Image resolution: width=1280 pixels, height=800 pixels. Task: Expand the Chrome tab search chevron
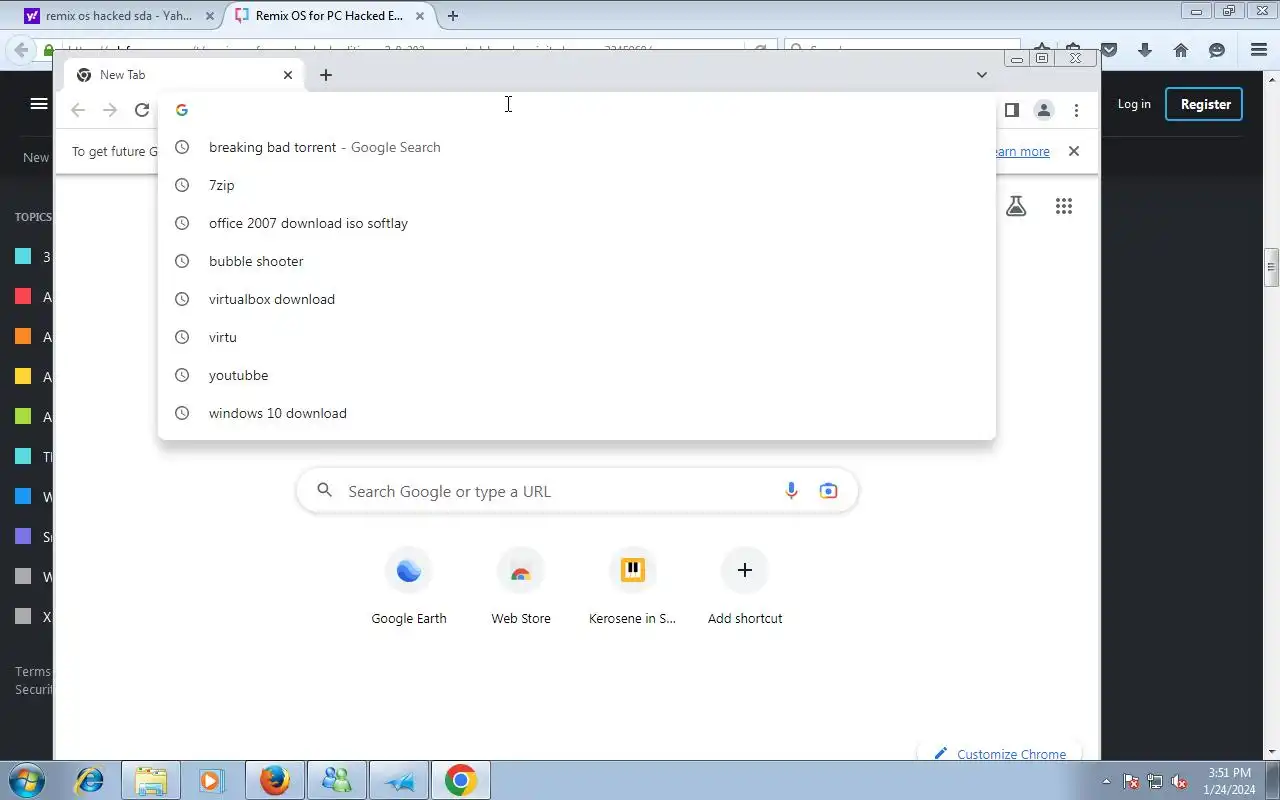(x=982, y=75)
